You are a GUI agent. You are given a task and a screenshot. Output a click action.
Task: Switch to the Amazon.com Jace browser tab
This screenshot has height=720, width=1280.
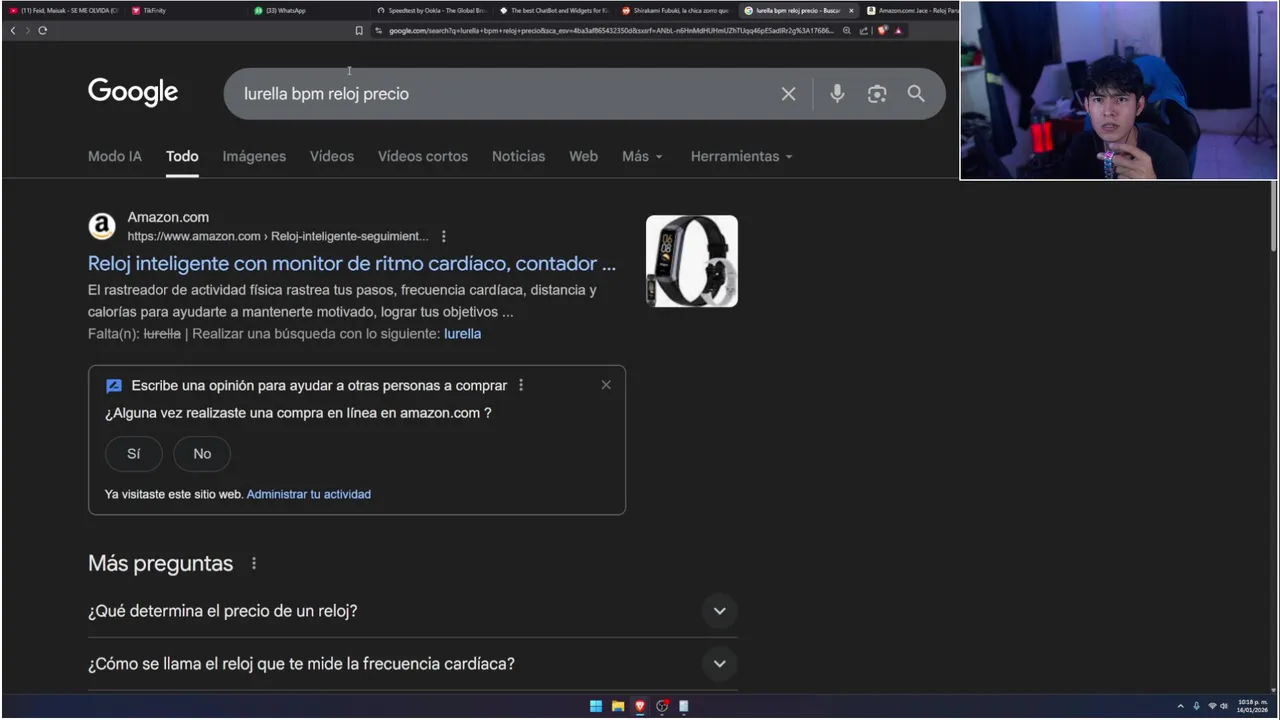point(911,10)
